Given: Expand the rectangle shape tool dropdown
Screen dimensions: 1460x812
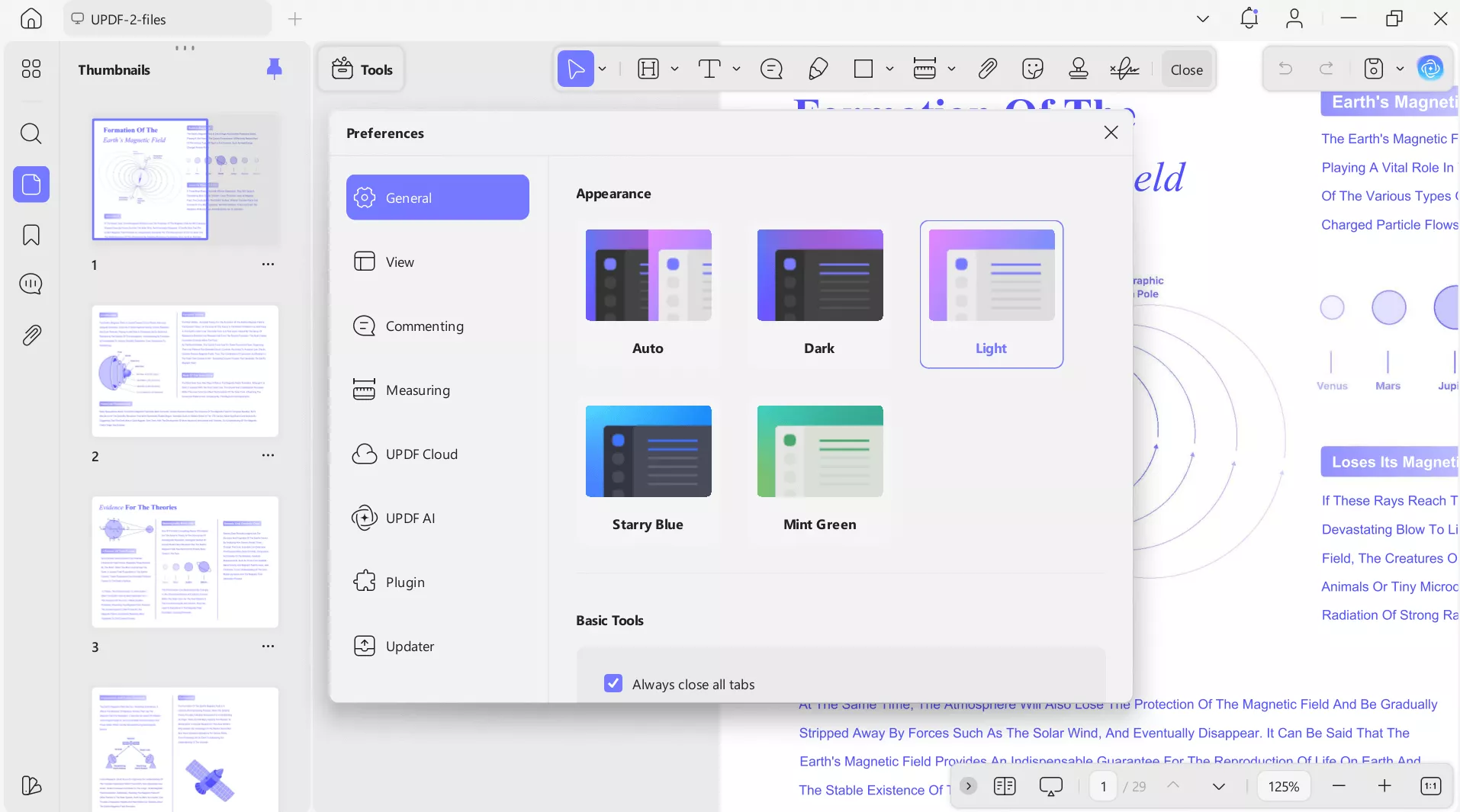Looking at the screenshot, I should pyautogui.click(x=889, y=69).
